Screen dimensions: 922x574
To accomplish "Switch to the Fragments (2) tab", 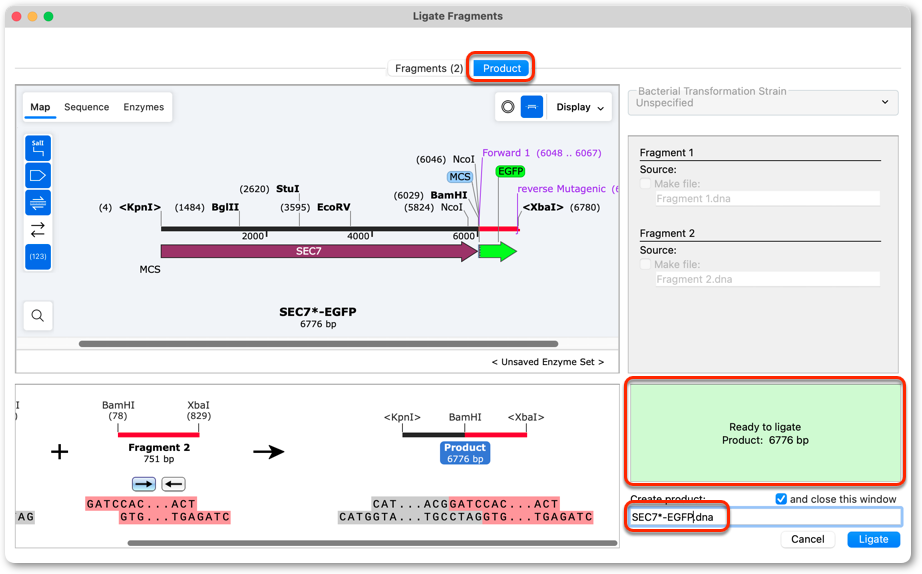I will pyautogui.click(x=429, y=68).
